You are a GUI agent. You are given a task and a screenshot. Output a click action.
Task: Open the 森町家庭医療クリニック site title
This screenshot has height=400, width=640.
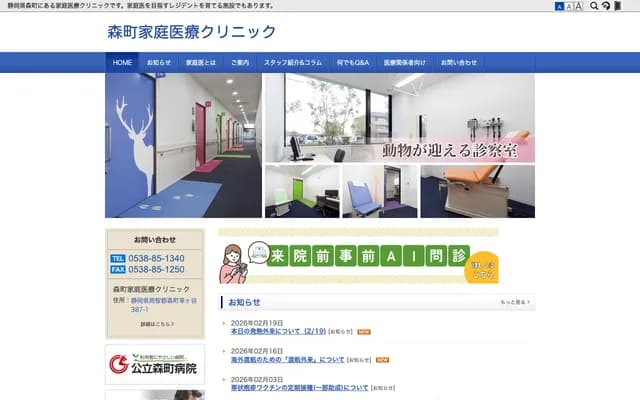click(x=191, y=32)
